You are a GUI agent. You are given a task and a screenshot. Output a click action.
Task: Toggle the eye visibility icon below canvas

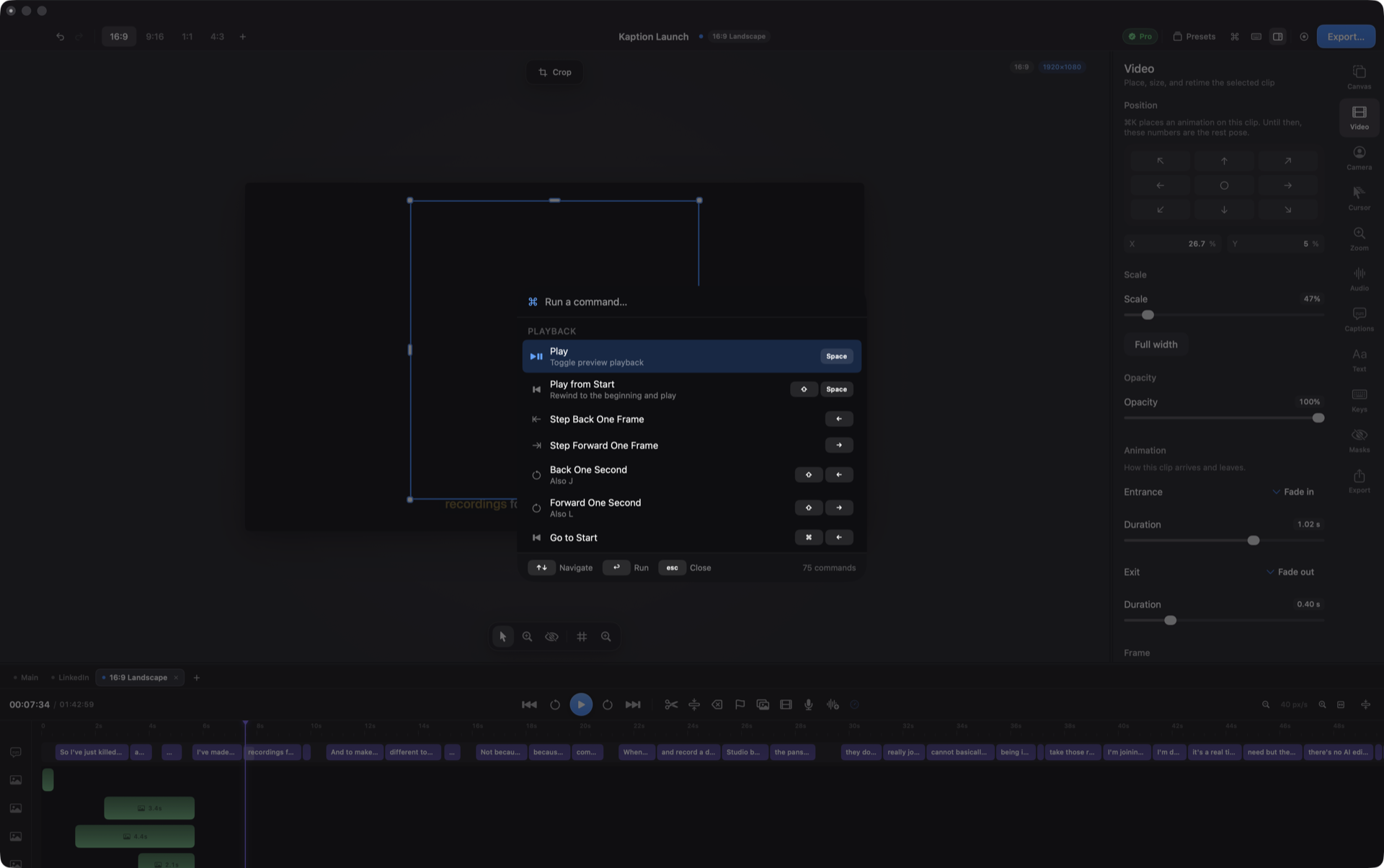pyautogui.click(x=551, y=637)
